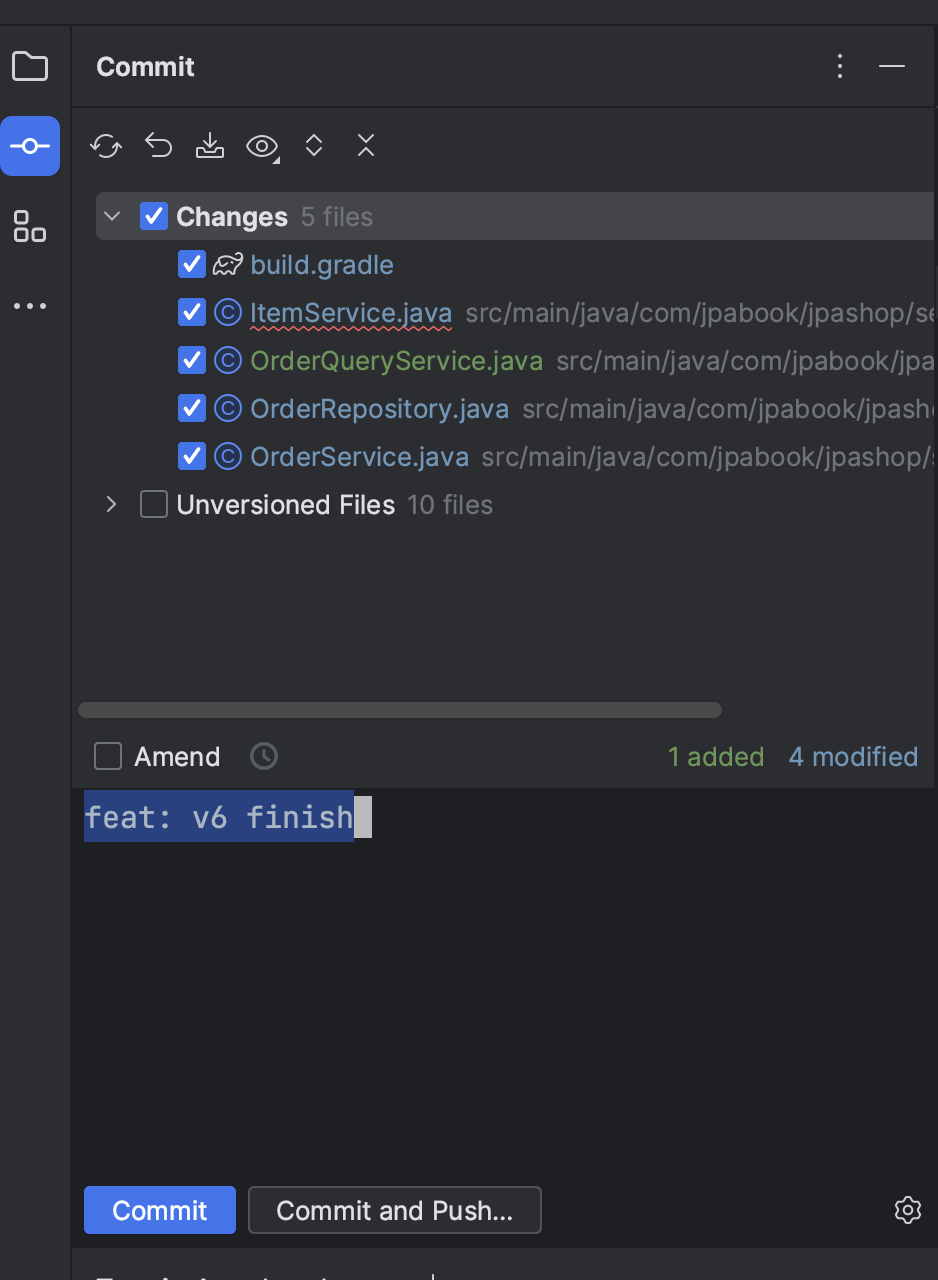Select OrderRepository.java in changes list
Image resolution: width=938 pixels, height=1280 pixels.
pyautogui.click(x=380, y=409)
